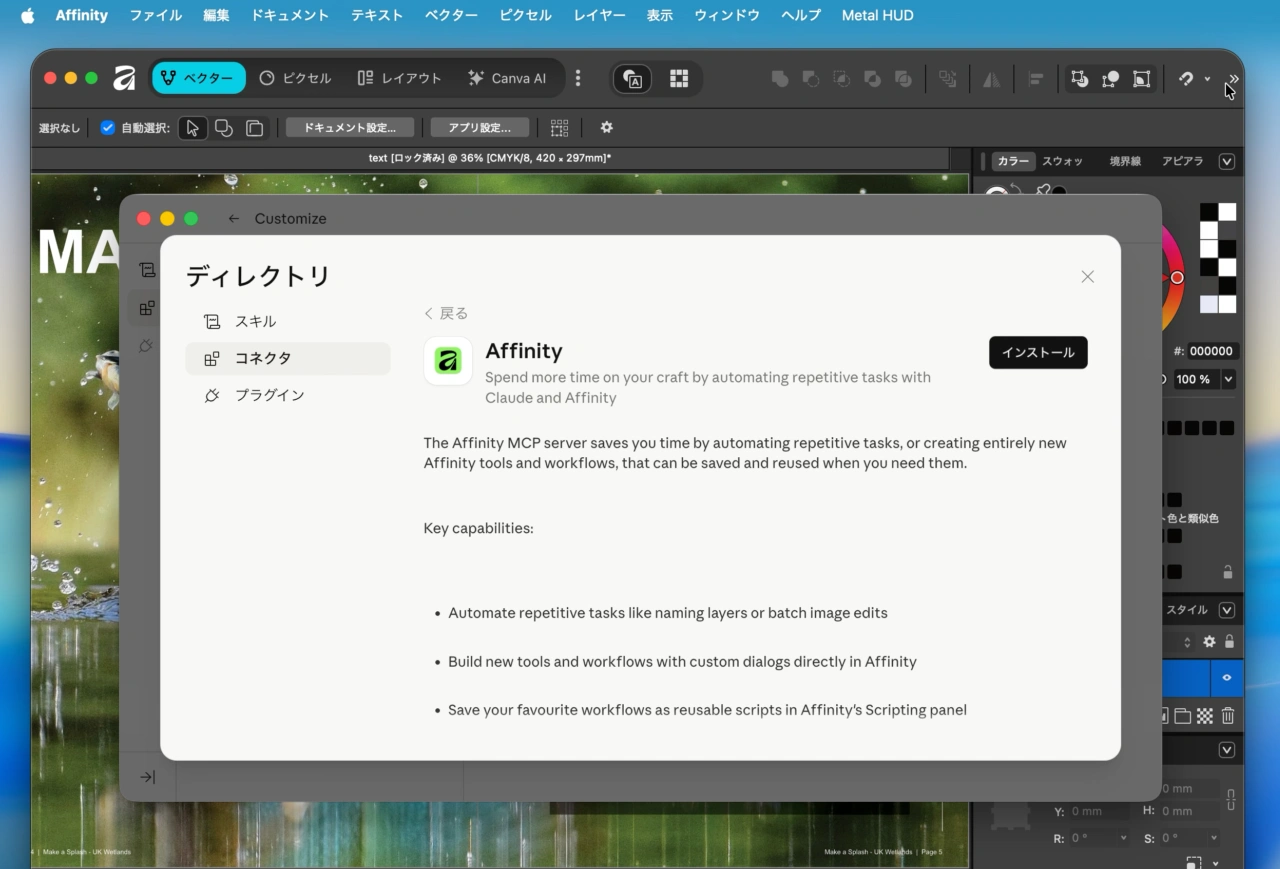Image resolution: width=1280 pixels, height=869 pixels.
Task: Click the group folder icon in the Layers panel
Action: pos(1182,716)
